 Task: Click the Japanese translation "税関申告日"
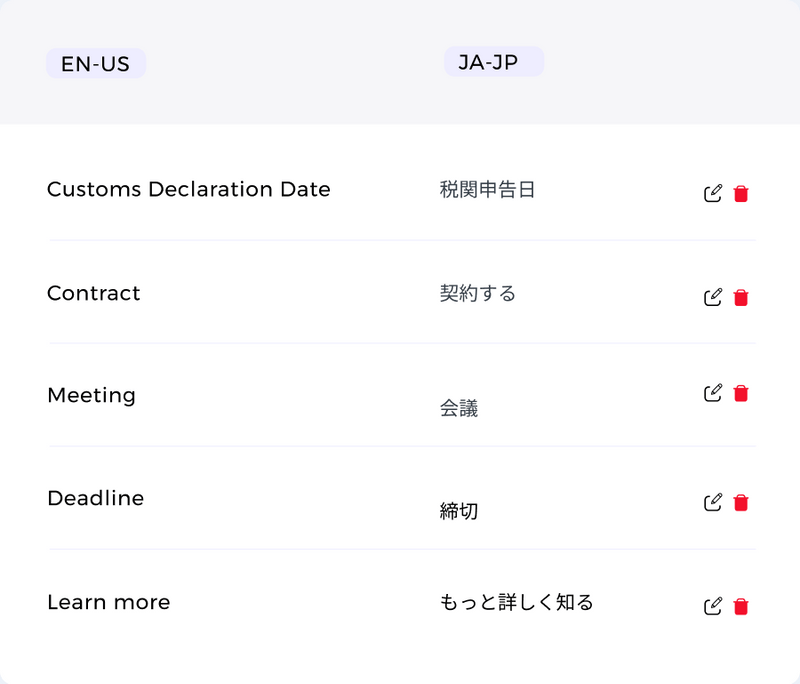click(486, 189)
